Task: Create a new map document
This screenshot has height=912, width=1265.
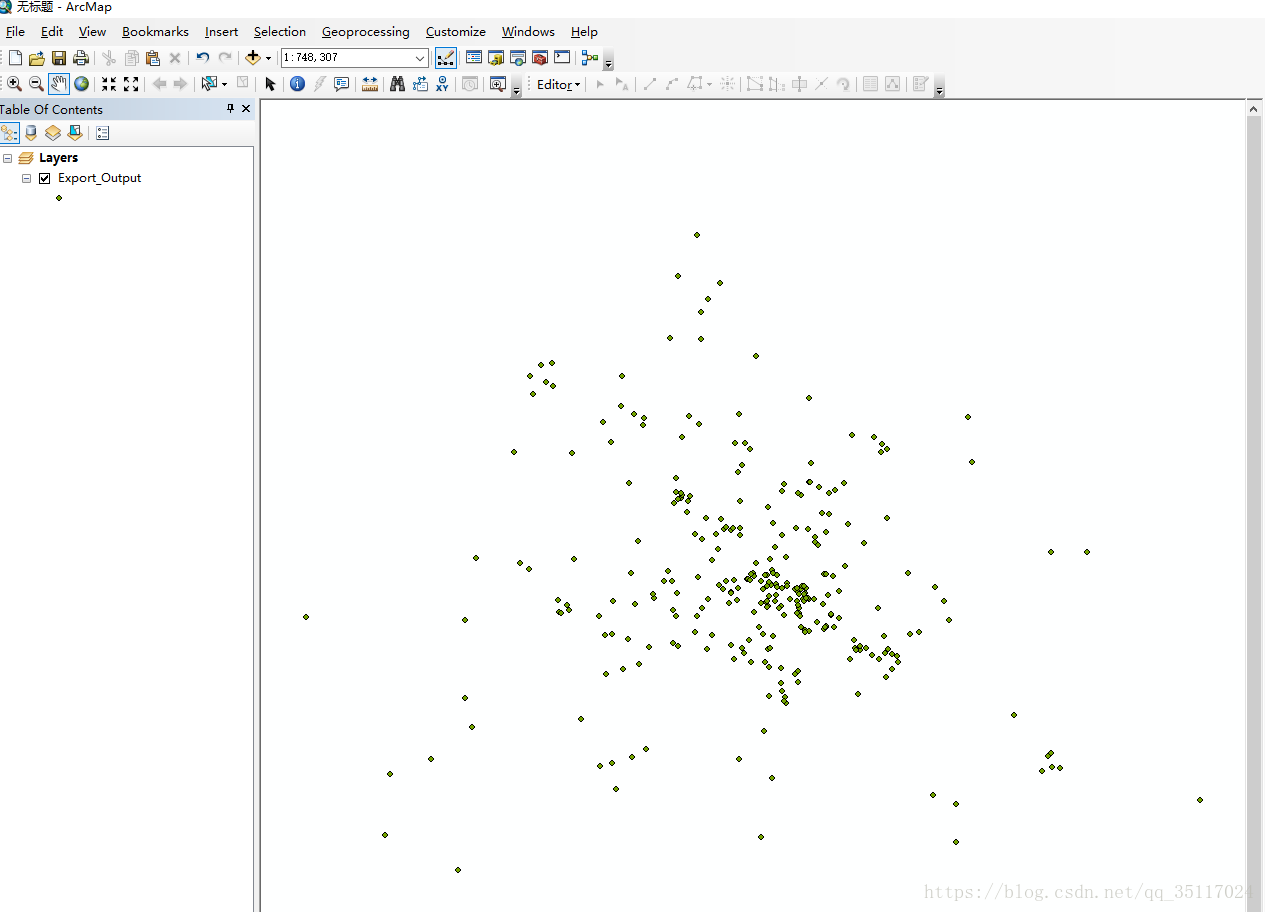Action: click(15, 58)
